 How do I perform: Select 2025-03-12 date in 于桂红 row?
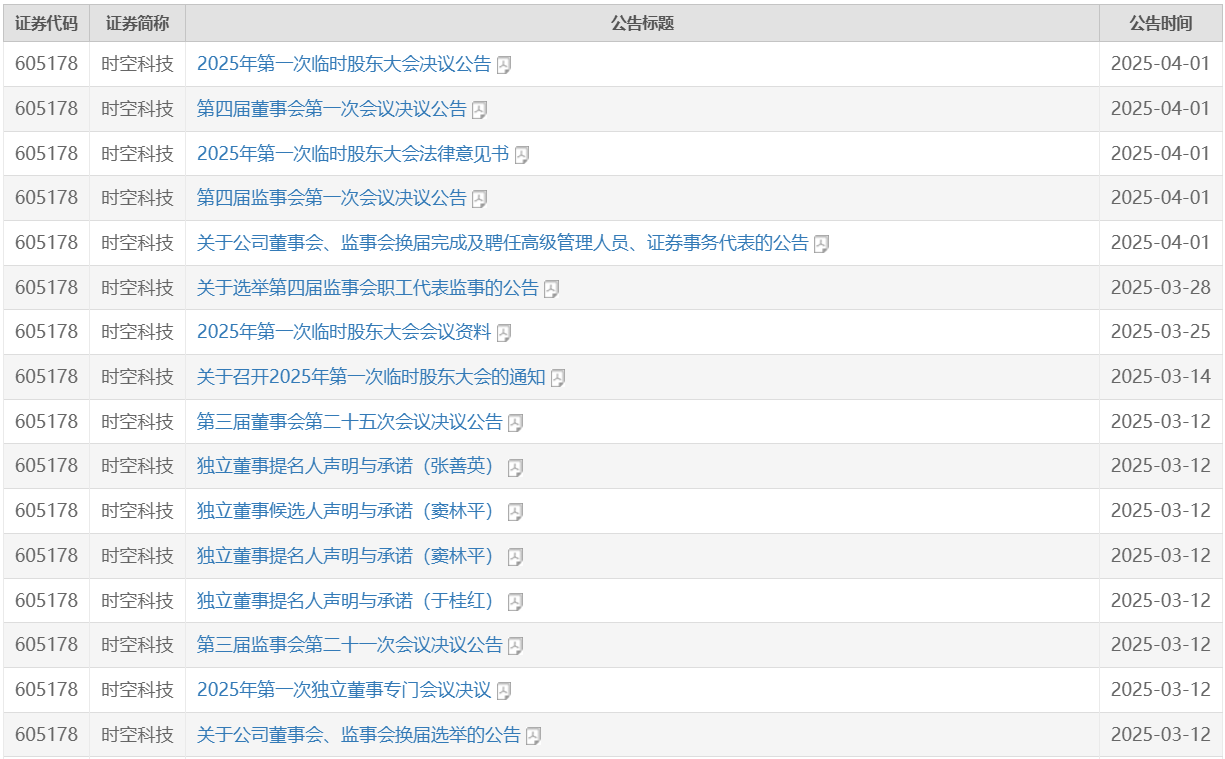tap(1160, 601)
